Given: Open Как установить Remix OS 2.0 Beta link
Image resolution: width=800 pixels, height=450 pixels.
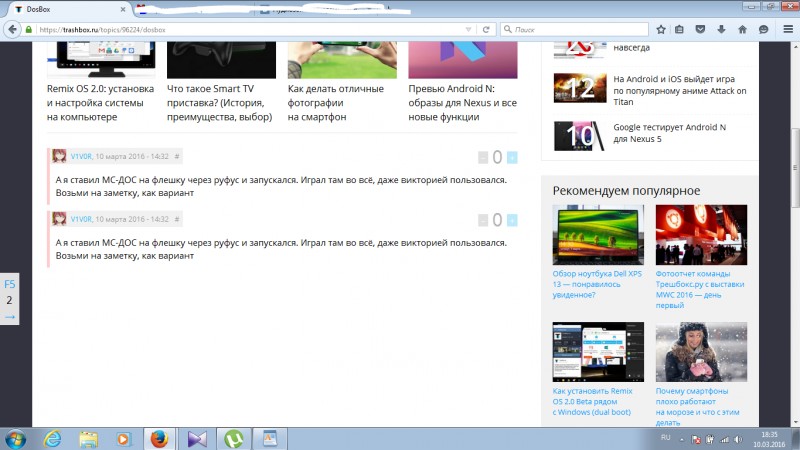Looking at the screenshot, I should [592, 402].
